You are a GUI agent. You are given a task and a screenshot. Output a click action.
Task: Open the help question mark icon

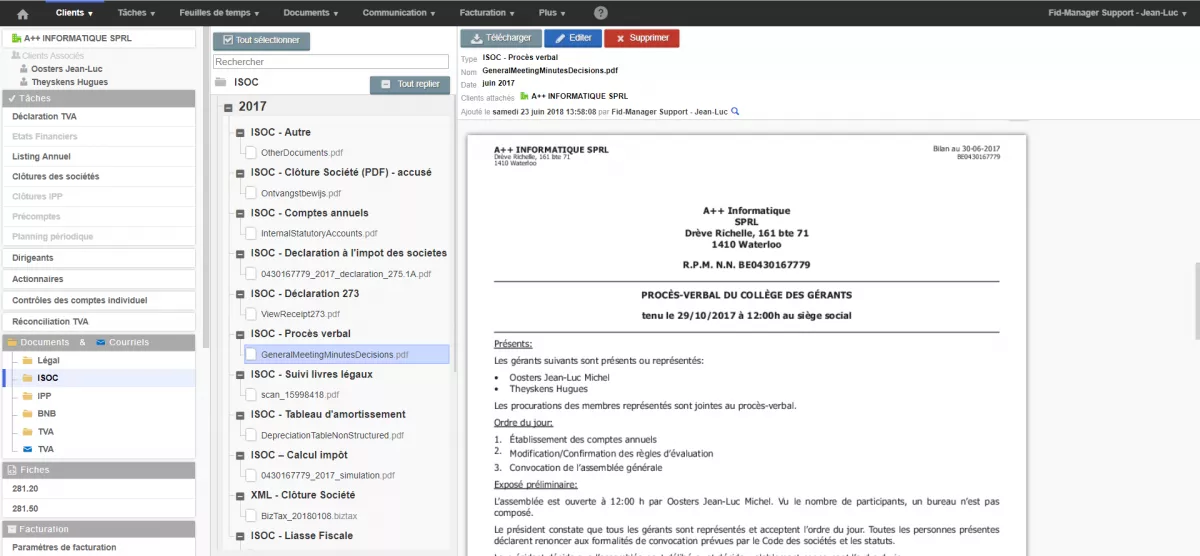pos(601,13)
